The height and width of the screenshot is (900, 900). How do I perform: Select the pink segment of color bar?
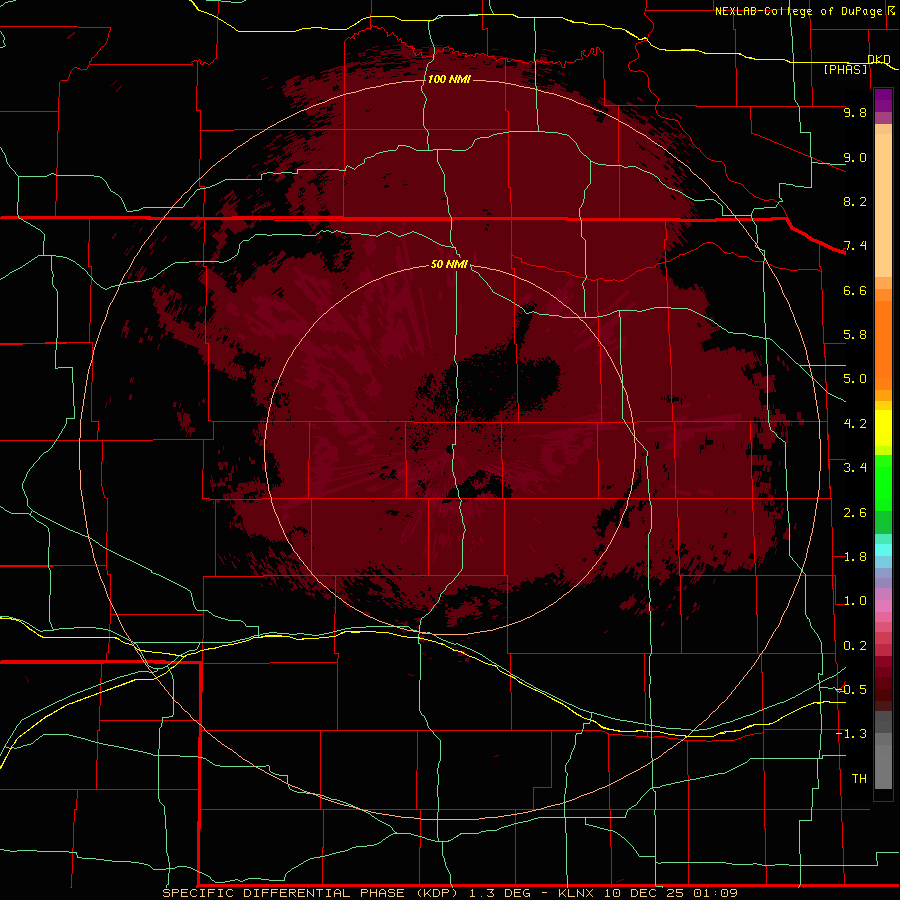tap(883, 606)
